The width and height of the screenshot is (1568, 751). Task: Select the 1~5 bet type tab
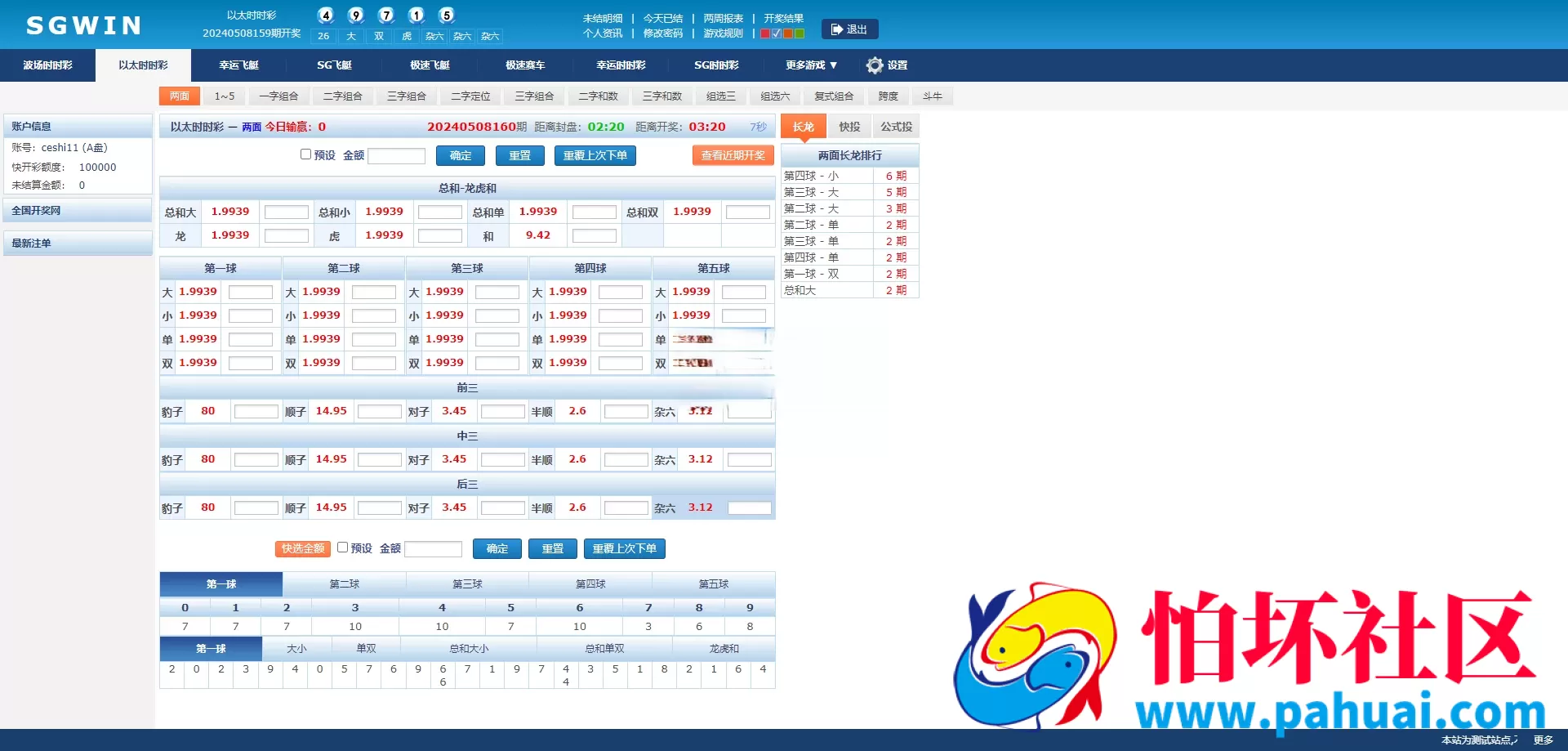(x=225, y=96)
